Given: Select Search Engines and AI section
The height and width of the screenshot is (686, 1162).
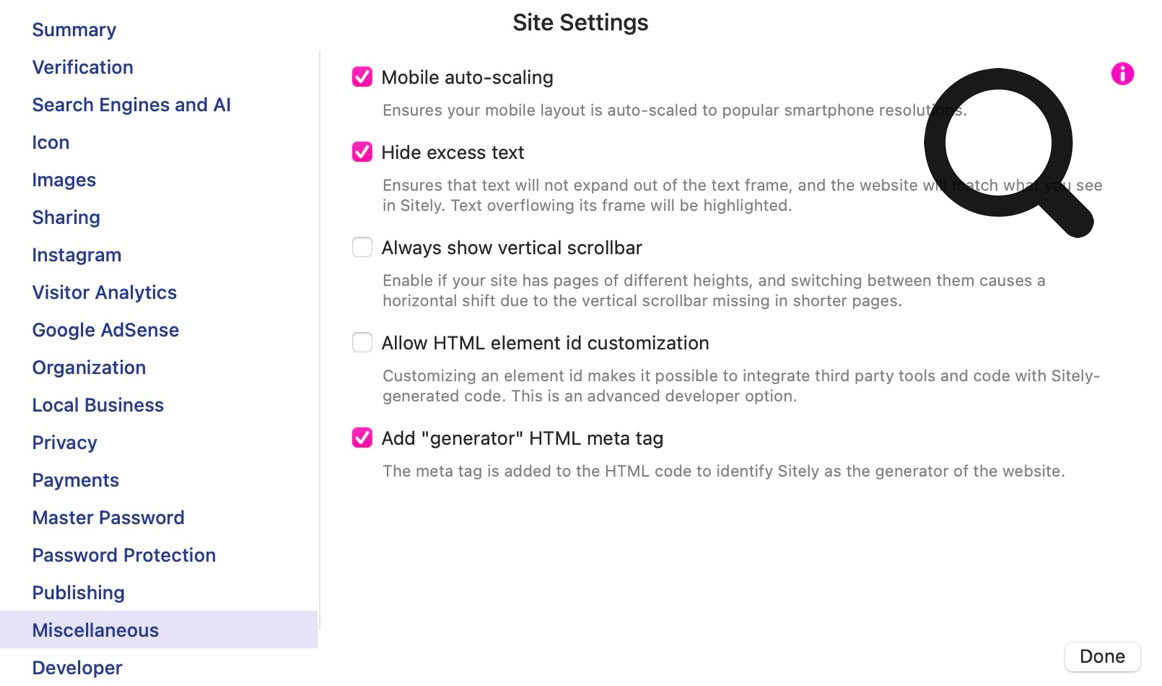Looking at the screenshot, I should (131, 105).
